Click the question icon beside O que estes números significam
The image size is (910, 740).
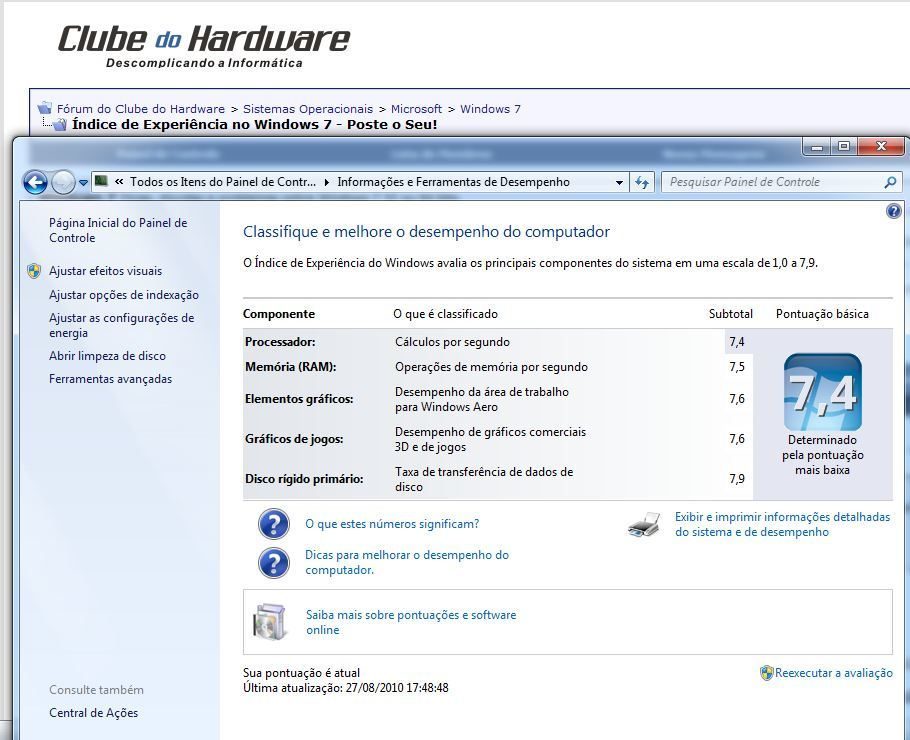point(273,524)
